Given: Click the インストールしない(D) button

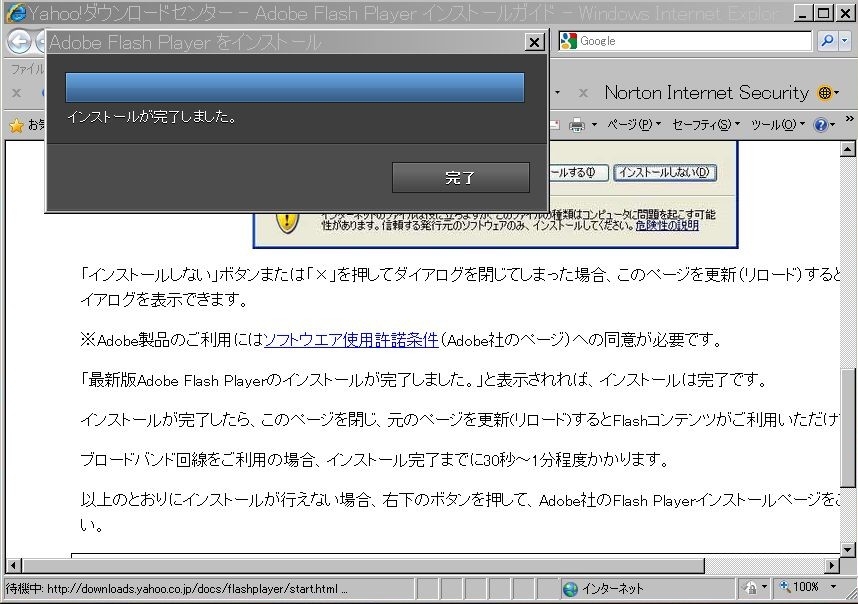Looking at the screenshot, I should [x=664, y=172].
